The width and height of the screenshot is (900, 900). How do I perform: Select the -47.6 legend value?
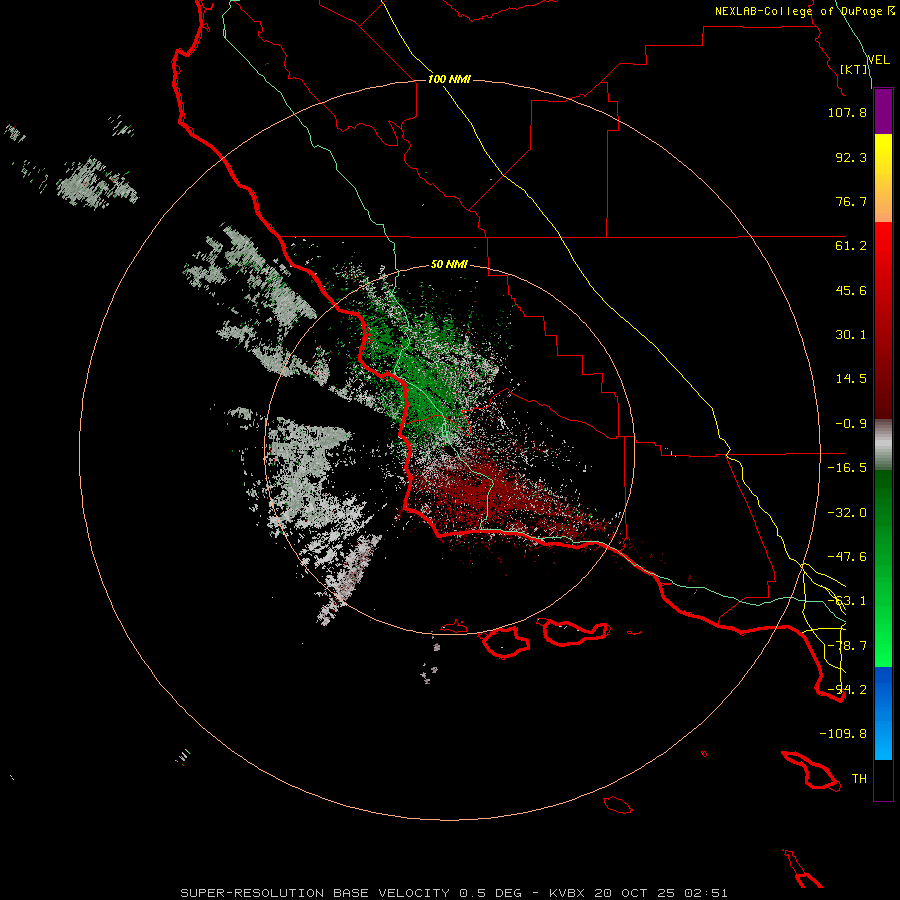click(x=847, y=557)
